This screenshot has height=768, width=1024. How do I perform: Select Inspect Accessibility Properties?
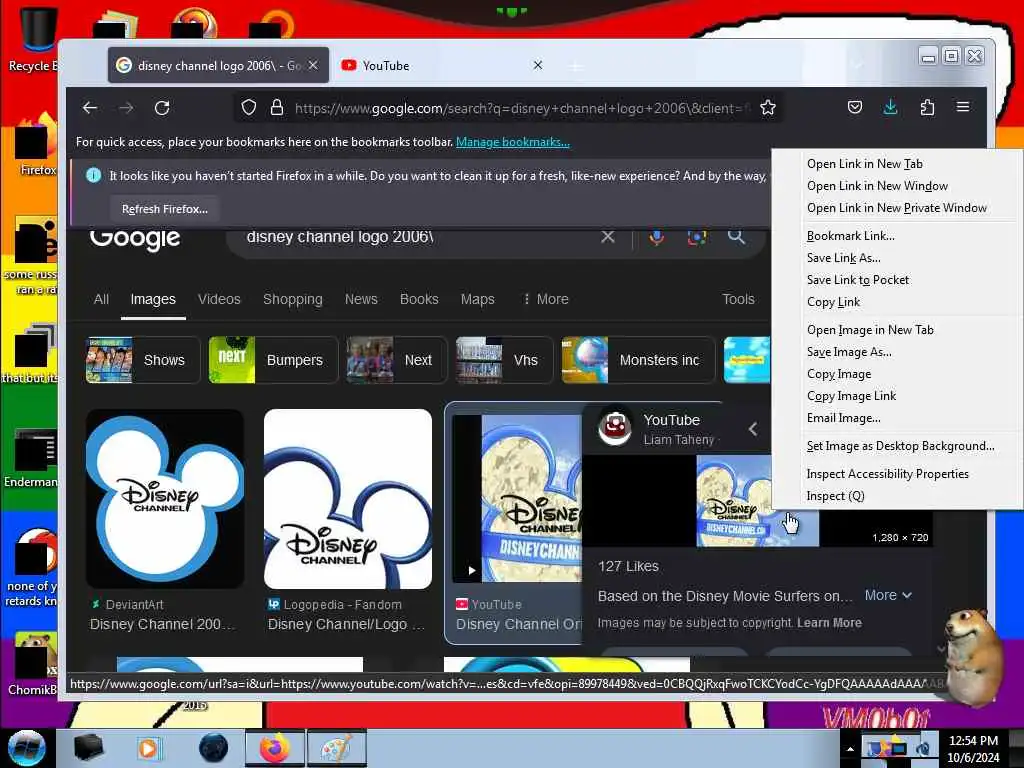(x=887, y=474)
